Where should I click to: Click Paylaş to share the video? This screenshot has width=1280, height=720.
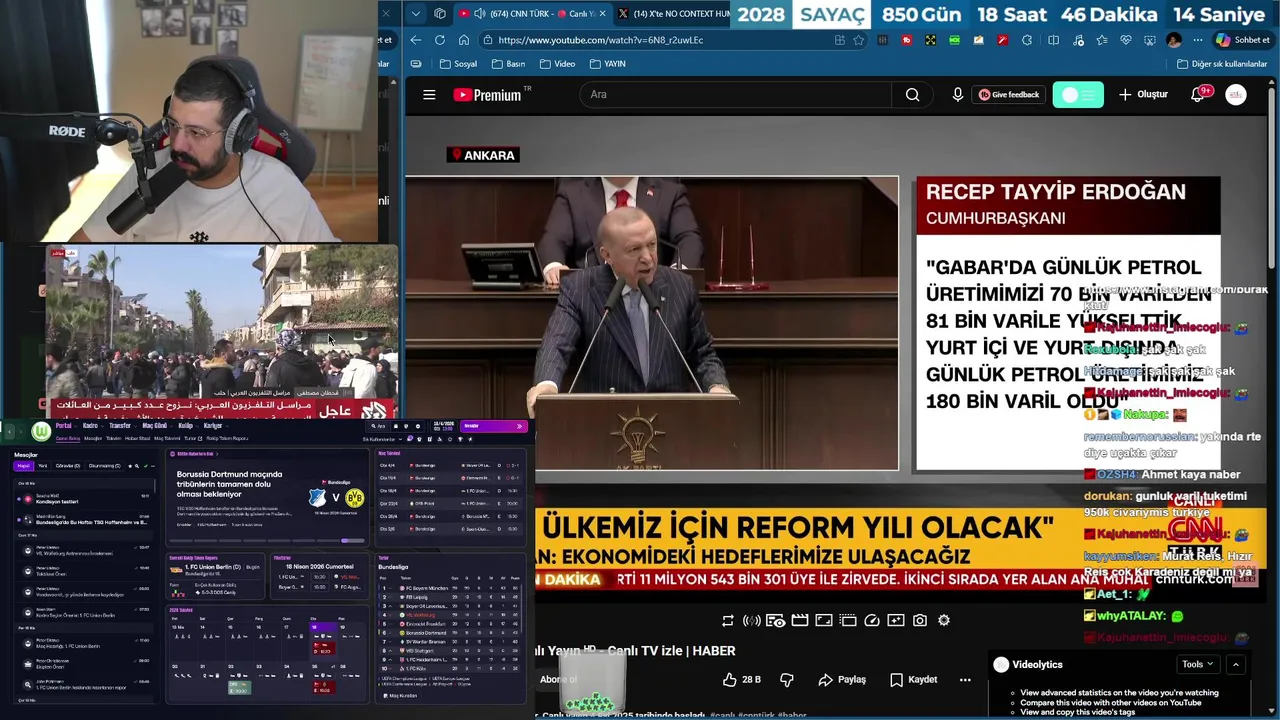(x=842, y=680)
